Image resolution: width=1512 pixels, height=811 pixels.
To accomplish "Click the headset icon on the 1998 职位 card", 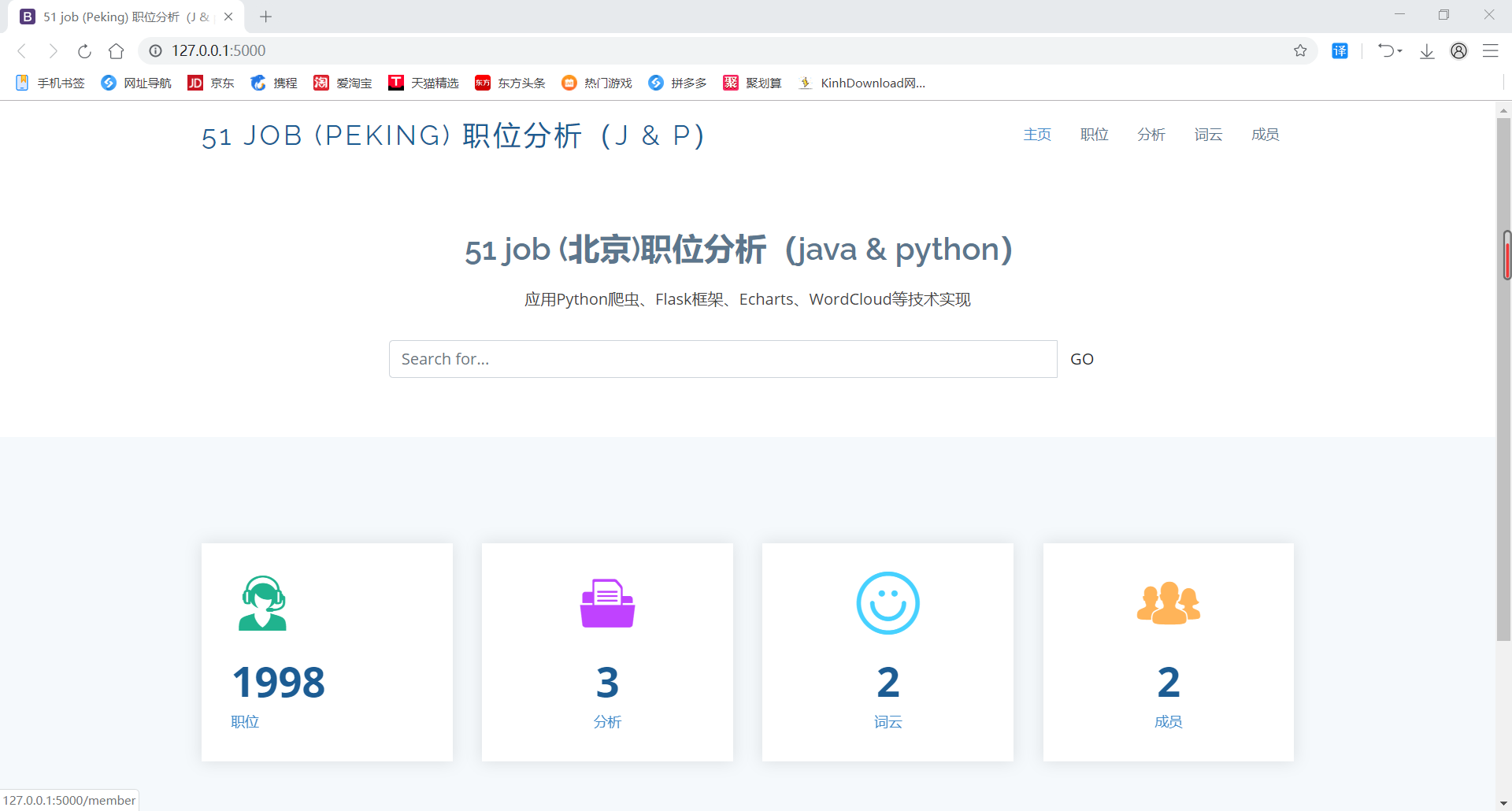I will [x=262, y=603].
